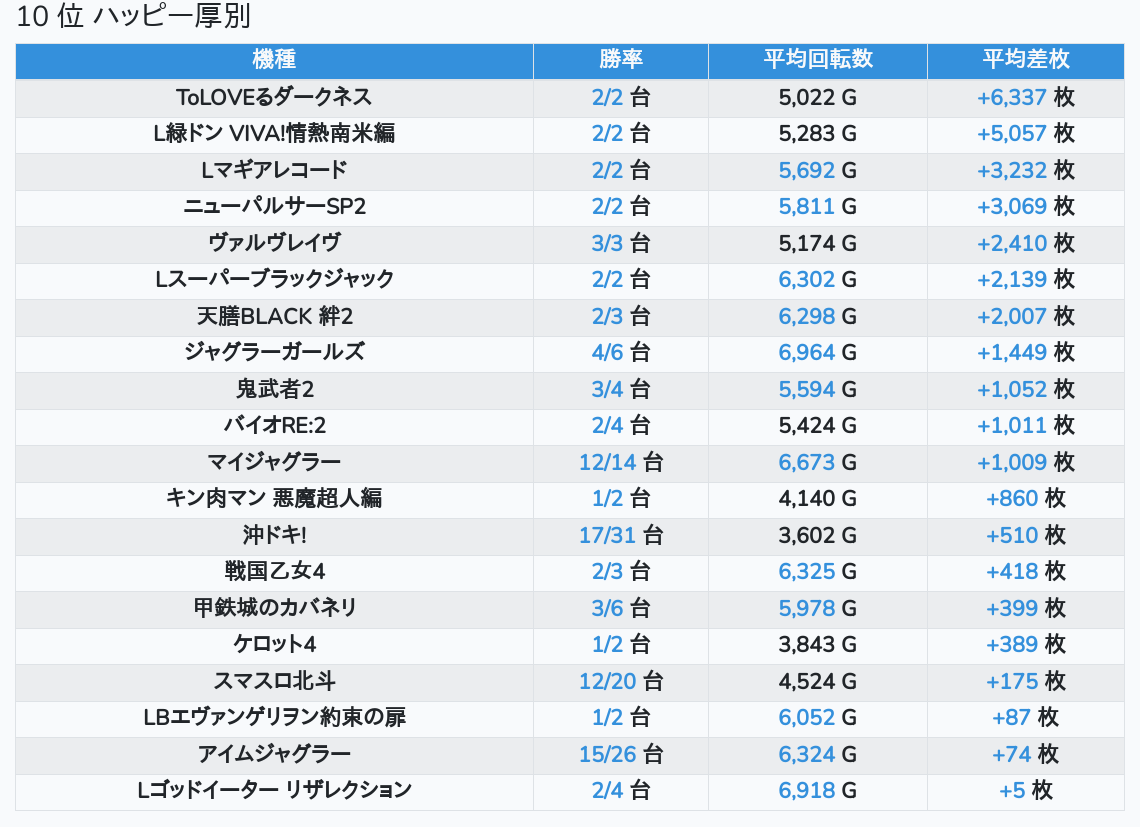Viewport: 1140px width, 827px height.
Task: Select the ToLOVEるダークネス machine name
Action: [x=274, y=97]
